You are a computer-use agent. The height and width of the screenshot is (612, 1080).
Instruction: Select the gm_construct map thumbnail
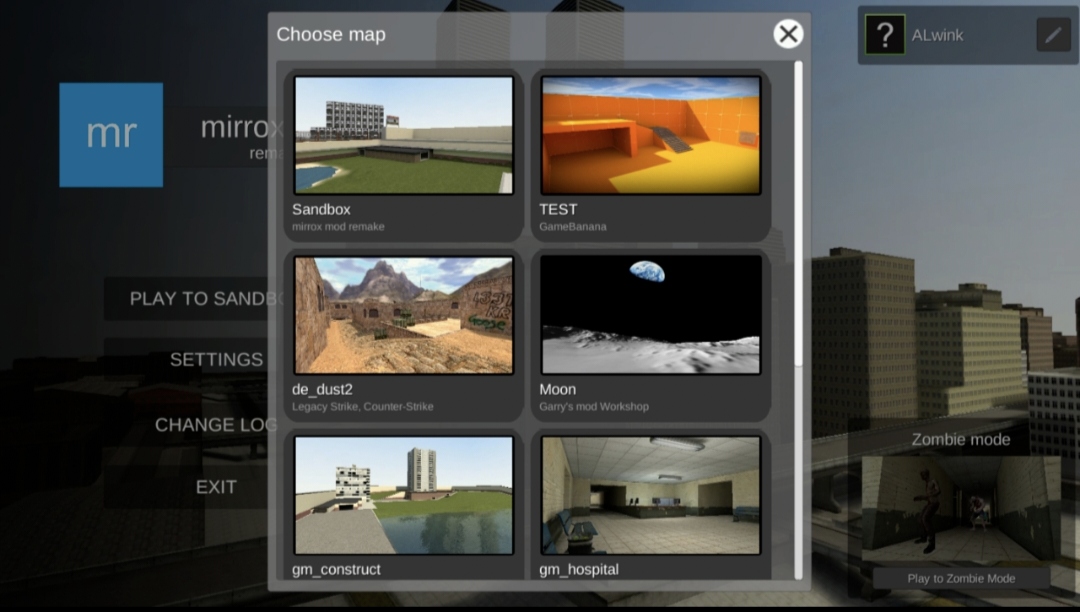click(x=403, y=495)
